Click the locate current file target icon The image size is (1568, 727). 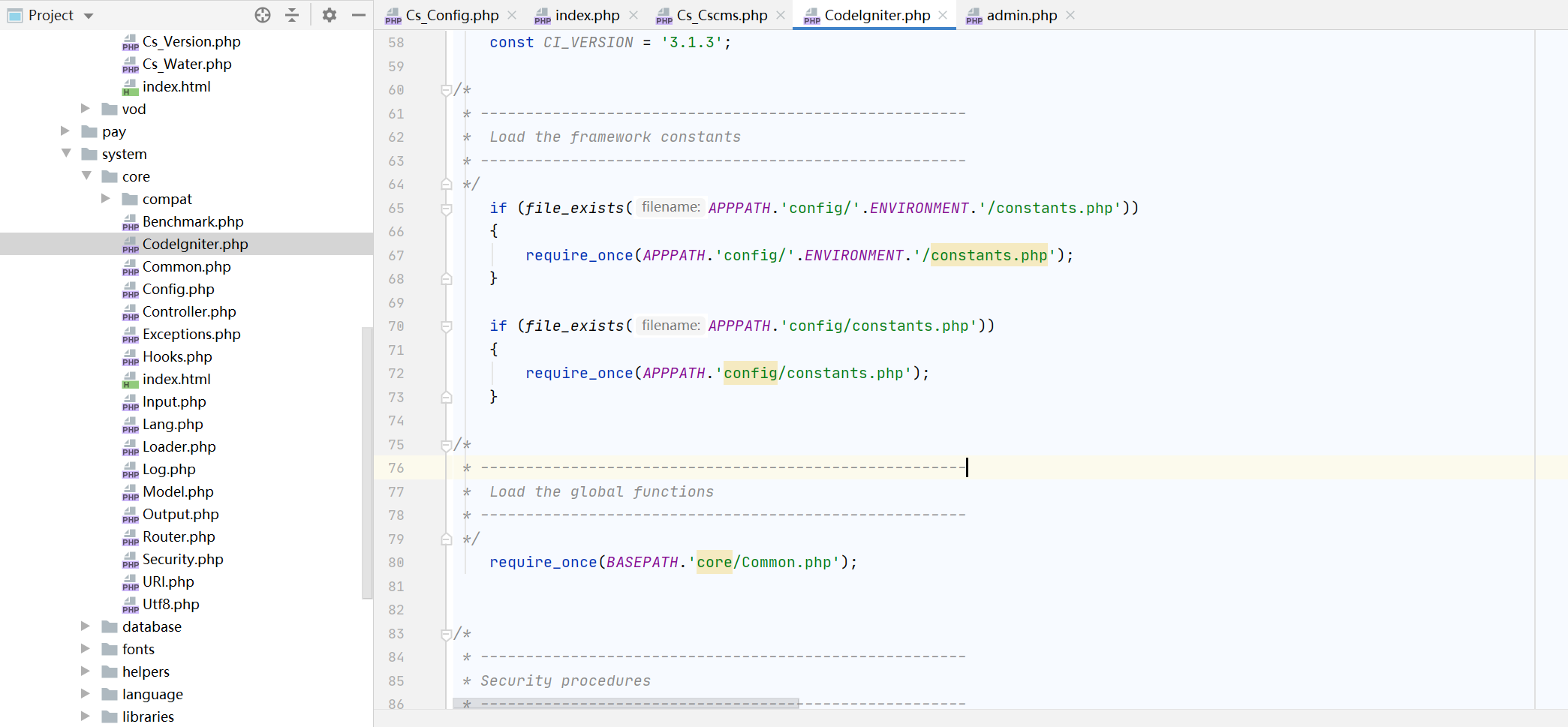tap(263, 15)
